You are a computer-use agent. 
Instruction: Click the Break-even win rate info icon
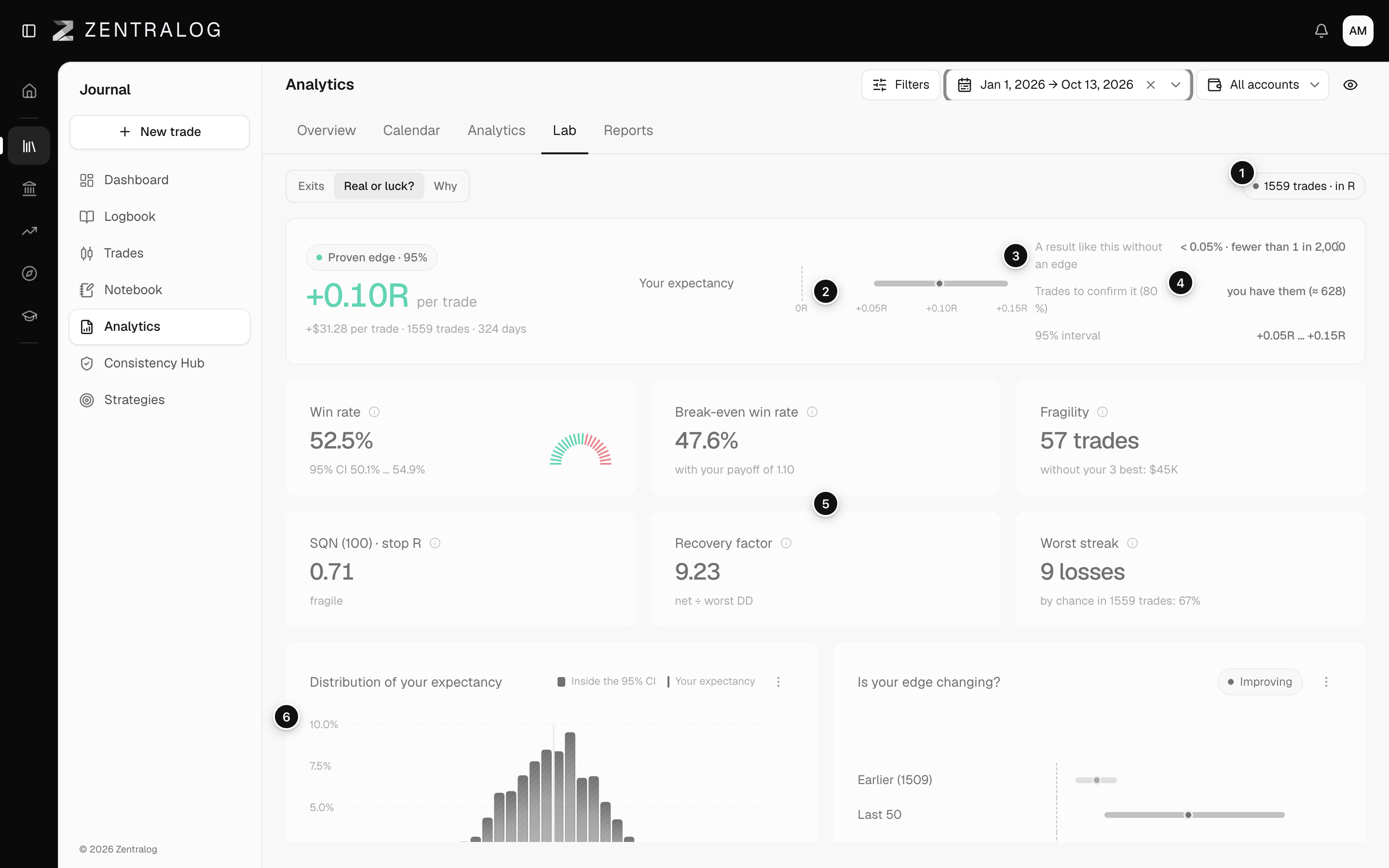pyautogui.click(x=812, y=412)
